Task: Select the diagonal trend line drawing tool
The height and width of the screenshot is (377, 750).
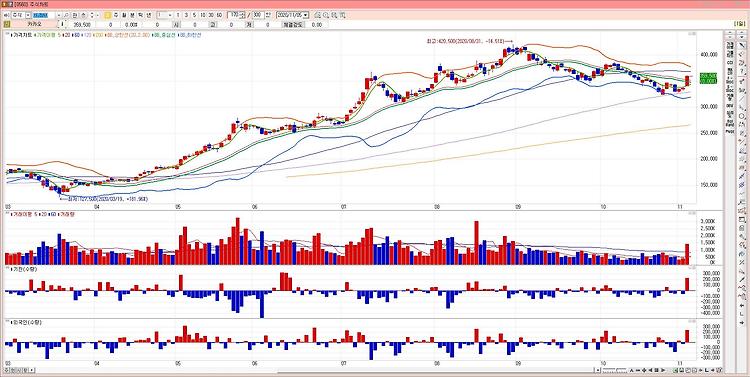Action: pyautogui.click(x=742, y=99)
